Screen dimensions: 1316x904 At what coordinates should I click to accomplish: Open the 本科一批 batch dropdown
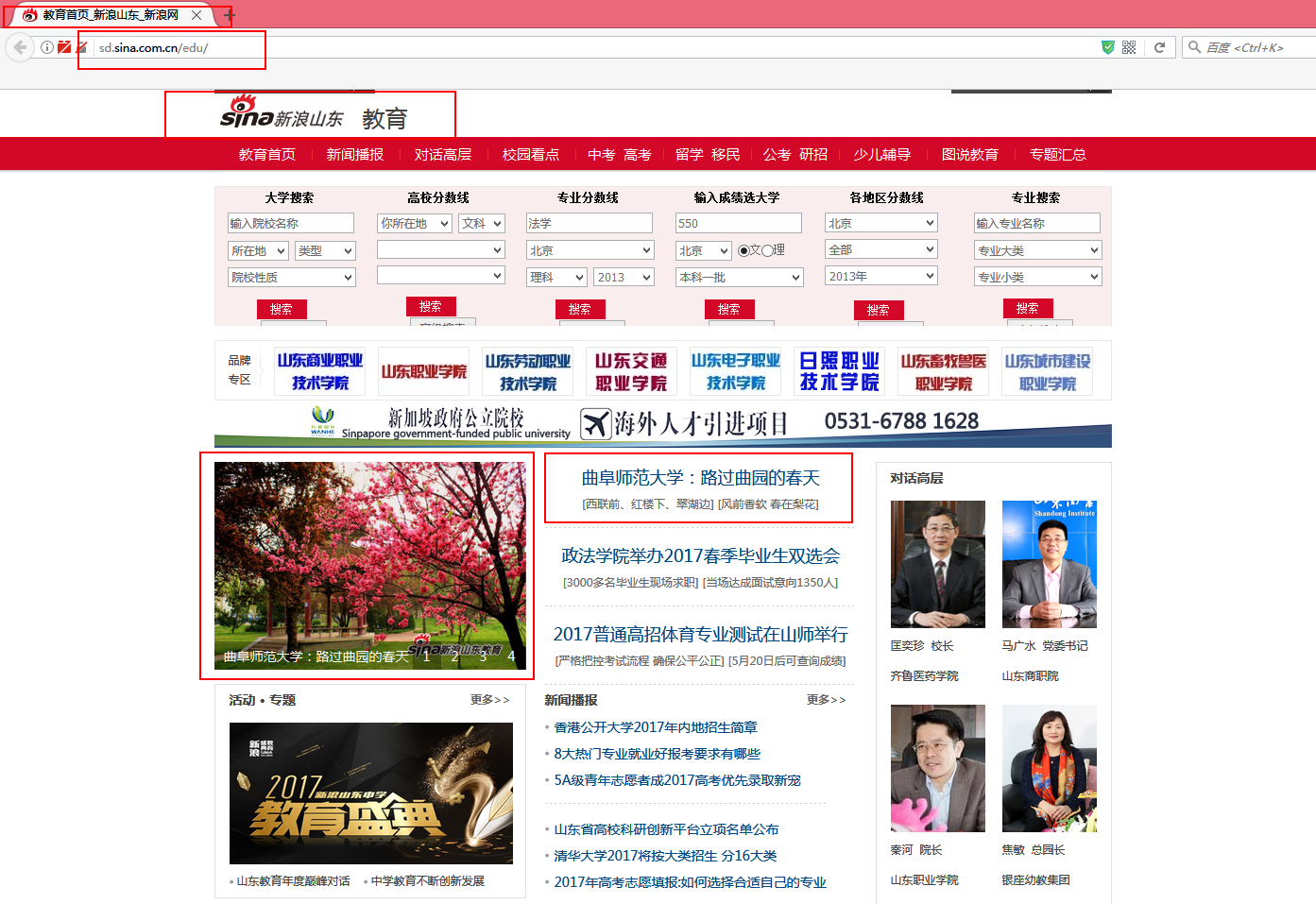pyautogui.click(x=739, y=277)
